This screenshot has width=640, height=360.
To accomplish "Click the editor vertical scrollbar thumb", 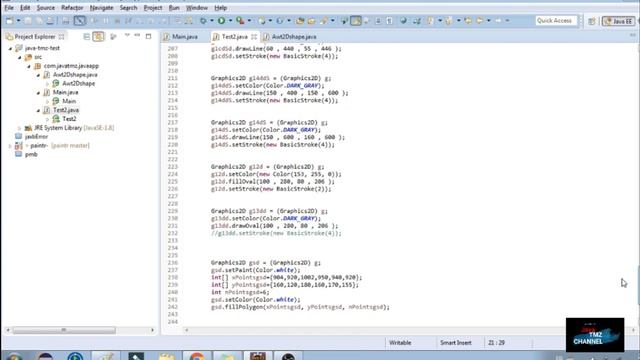I will pos(638,285).
